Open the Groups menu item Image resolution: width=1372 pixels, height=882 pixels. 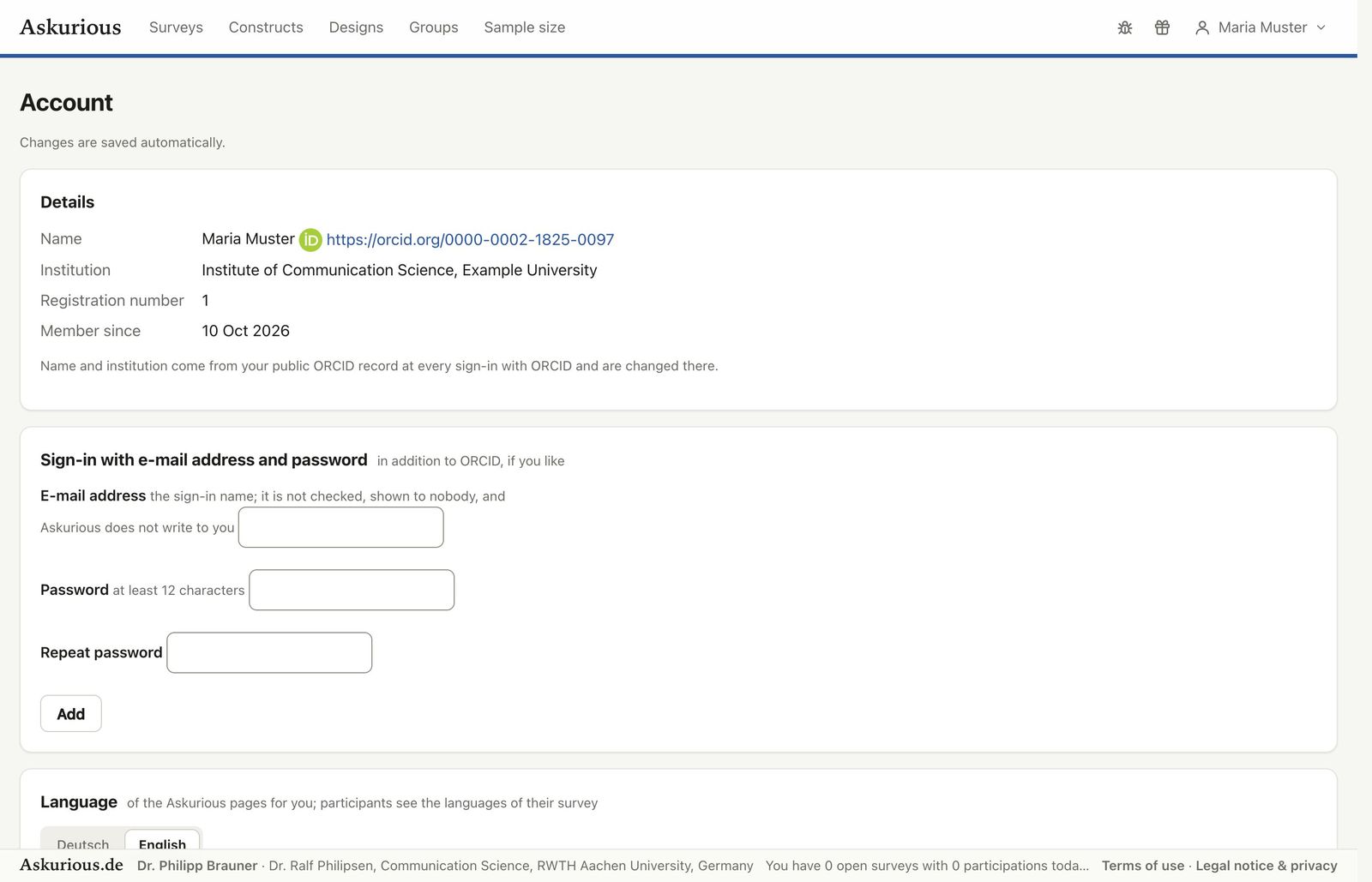434,27
